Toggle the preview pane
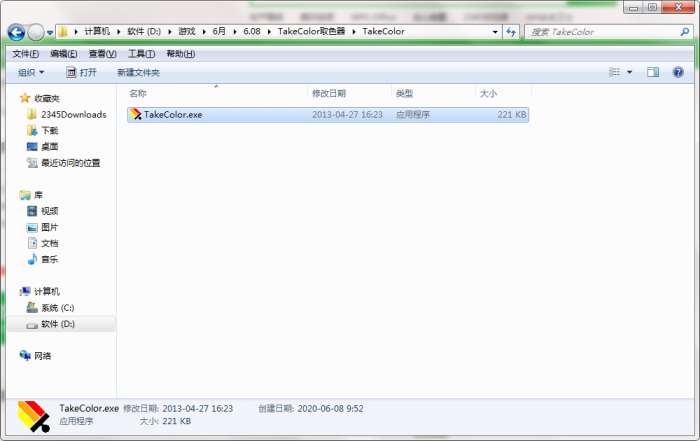 click(x=653, y=72)
